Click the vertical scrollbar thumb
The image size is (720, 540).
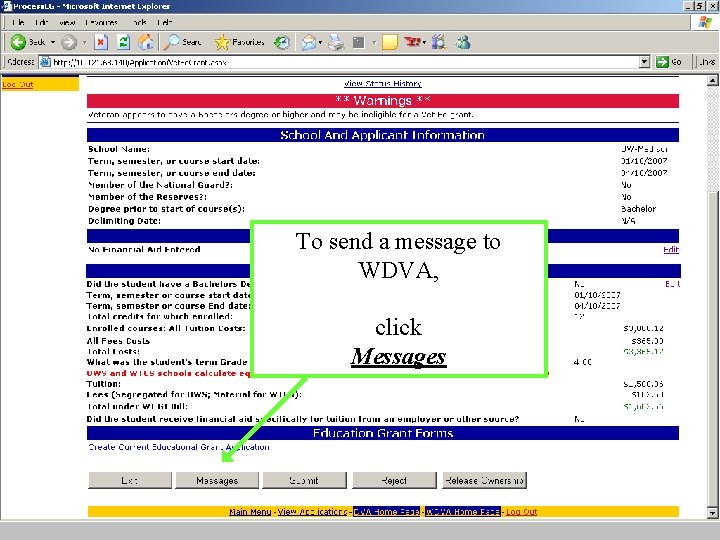[x=713, y=347]
